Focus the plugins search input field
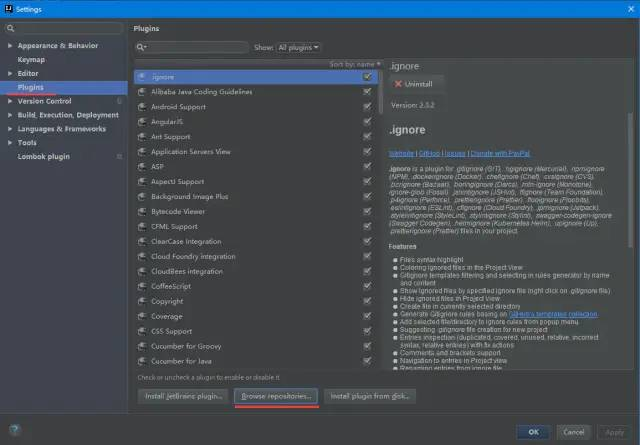Screen dimensions: 640x445 coord(192,47)
